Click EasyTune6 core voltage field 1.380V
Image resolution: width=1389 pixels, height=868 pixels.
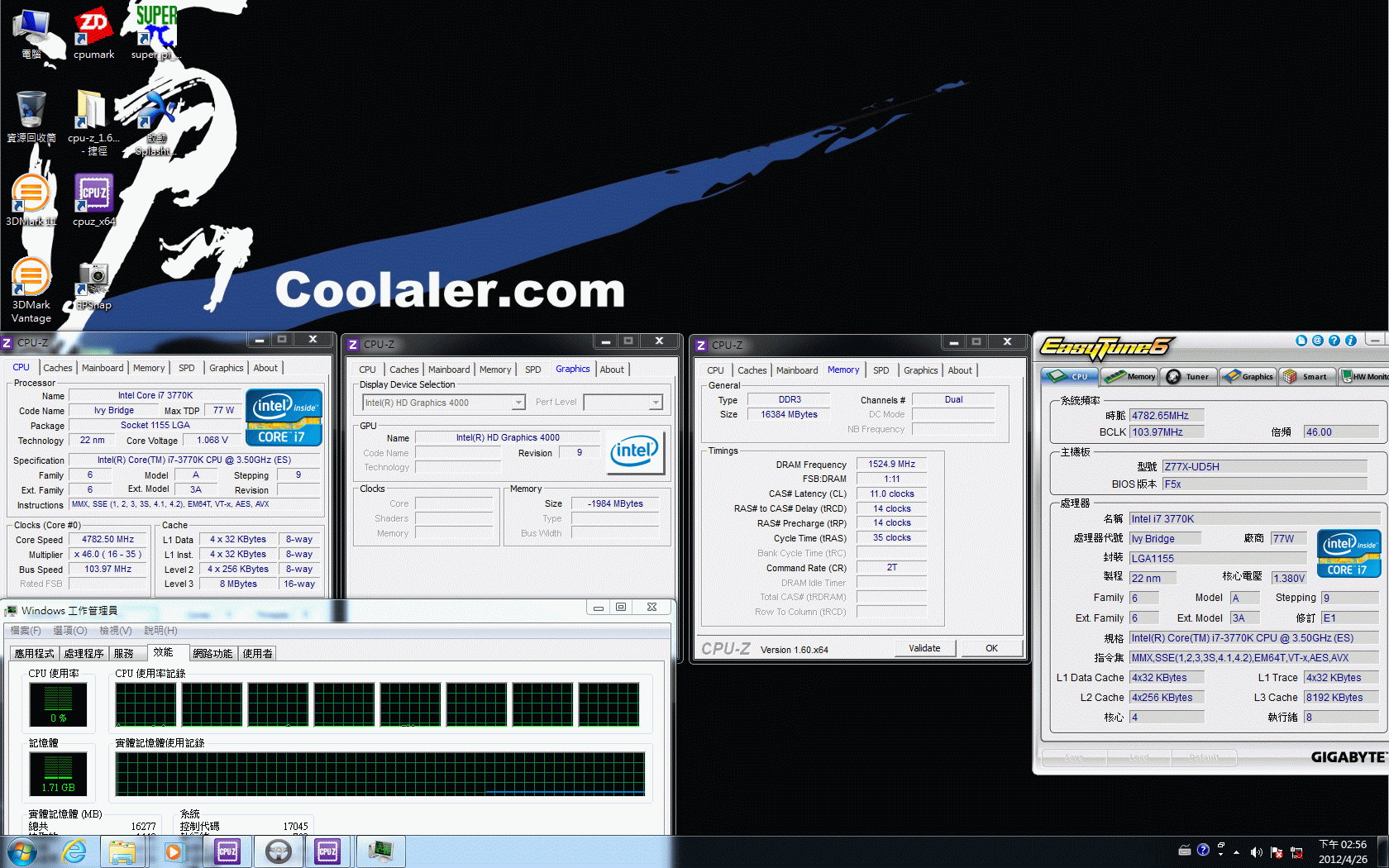(1289, 578)
